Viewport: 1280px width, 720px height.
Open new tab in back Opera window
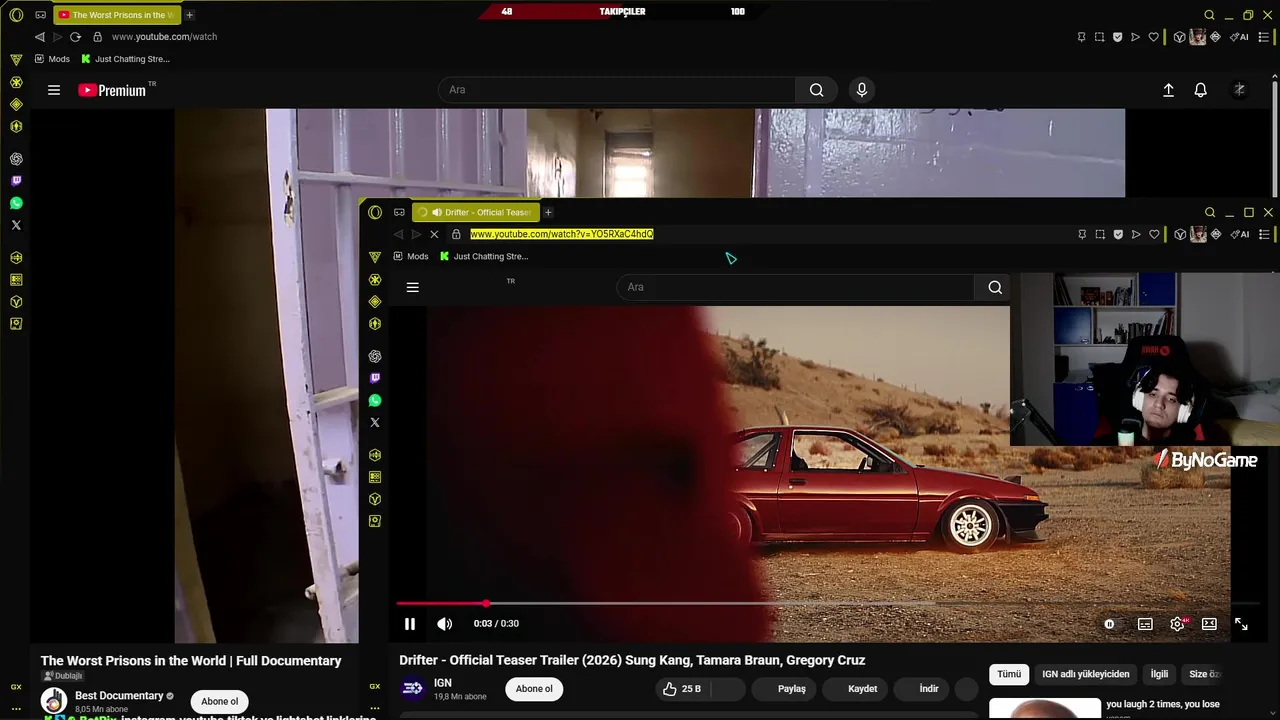(189, 15)
